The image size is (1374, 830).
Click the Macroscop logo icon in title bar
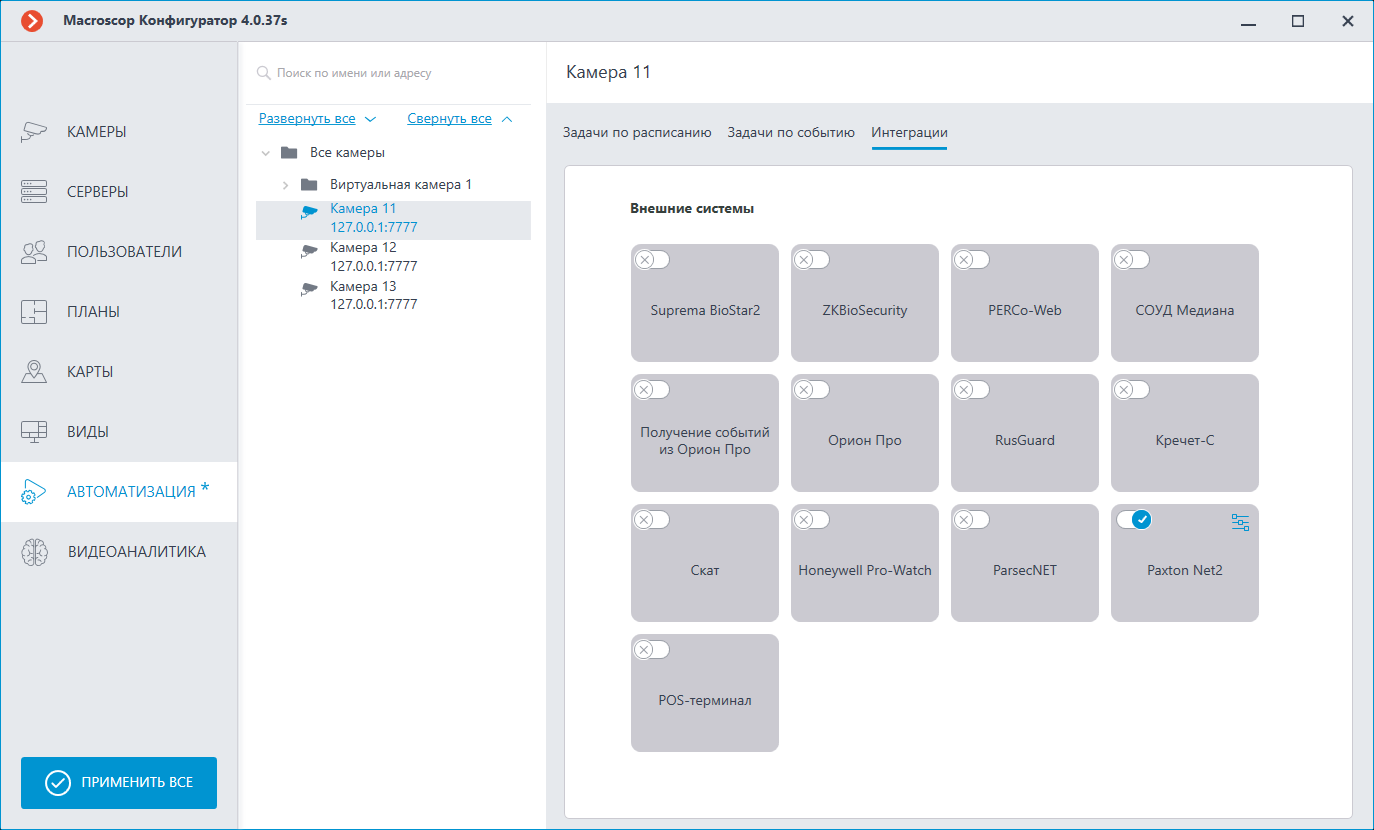click(x=32, y=21)
